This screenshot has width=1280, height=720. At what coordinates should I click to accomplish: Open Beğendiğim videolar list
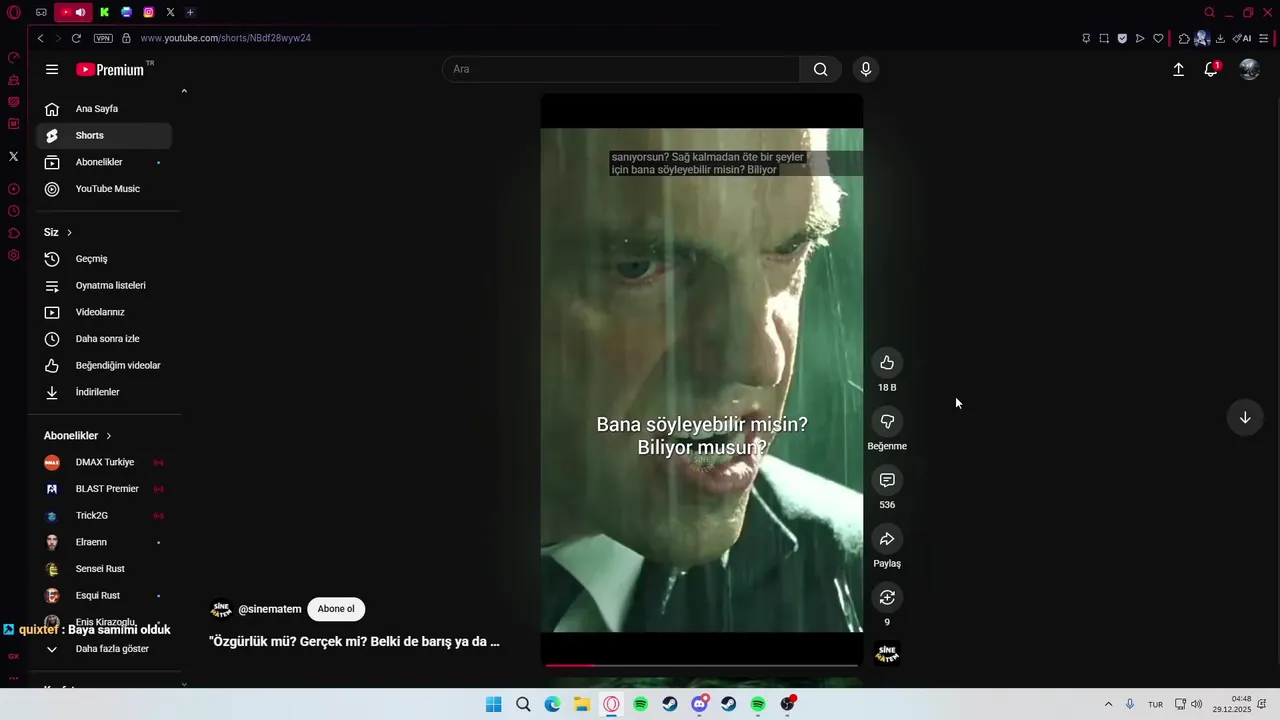pos(104,365)
